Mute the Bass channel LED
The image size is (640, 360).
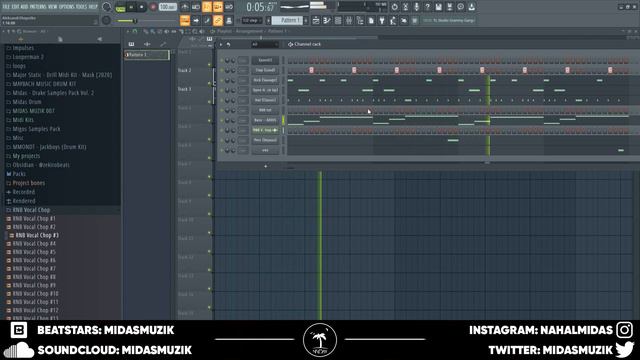coord(222,120)
